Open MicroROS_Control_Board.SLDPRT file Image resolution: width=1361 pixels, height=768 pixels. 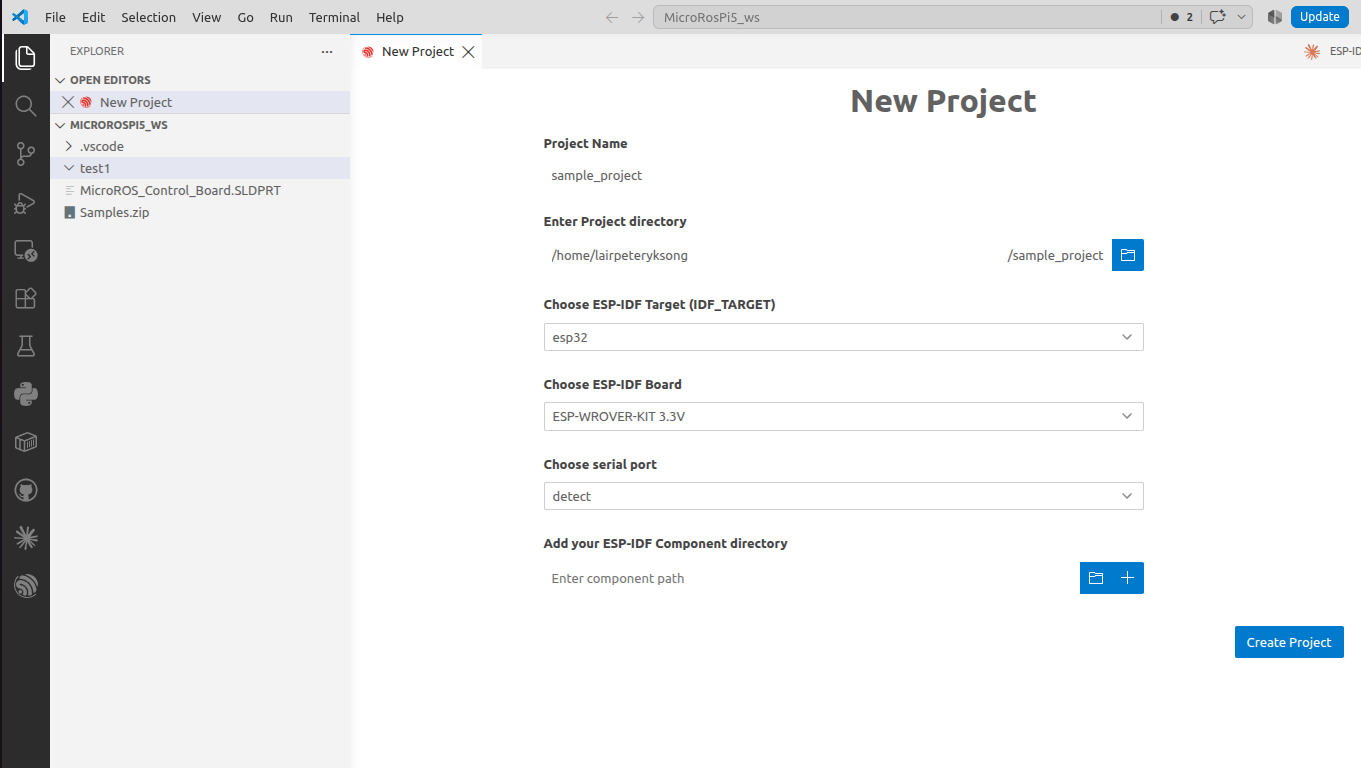pos(200,190)
